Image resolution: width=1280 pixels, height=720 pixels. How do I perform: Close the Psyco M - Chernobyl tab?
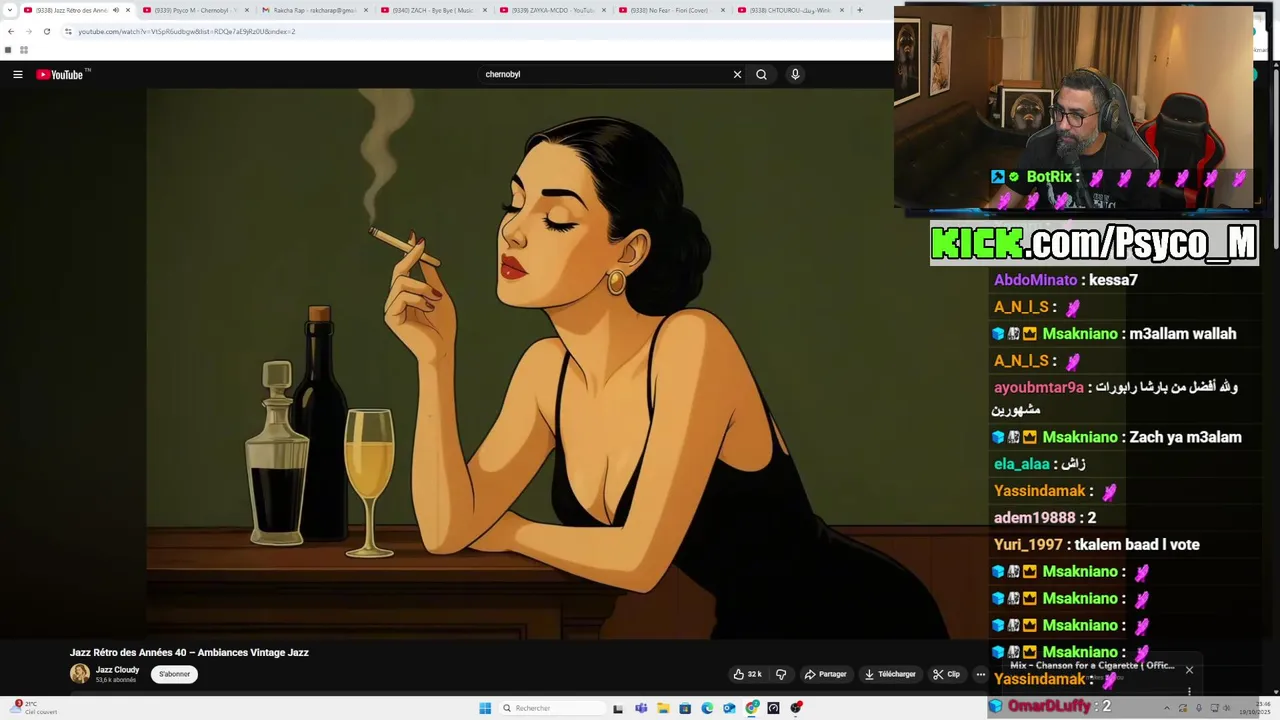point(247,10)
